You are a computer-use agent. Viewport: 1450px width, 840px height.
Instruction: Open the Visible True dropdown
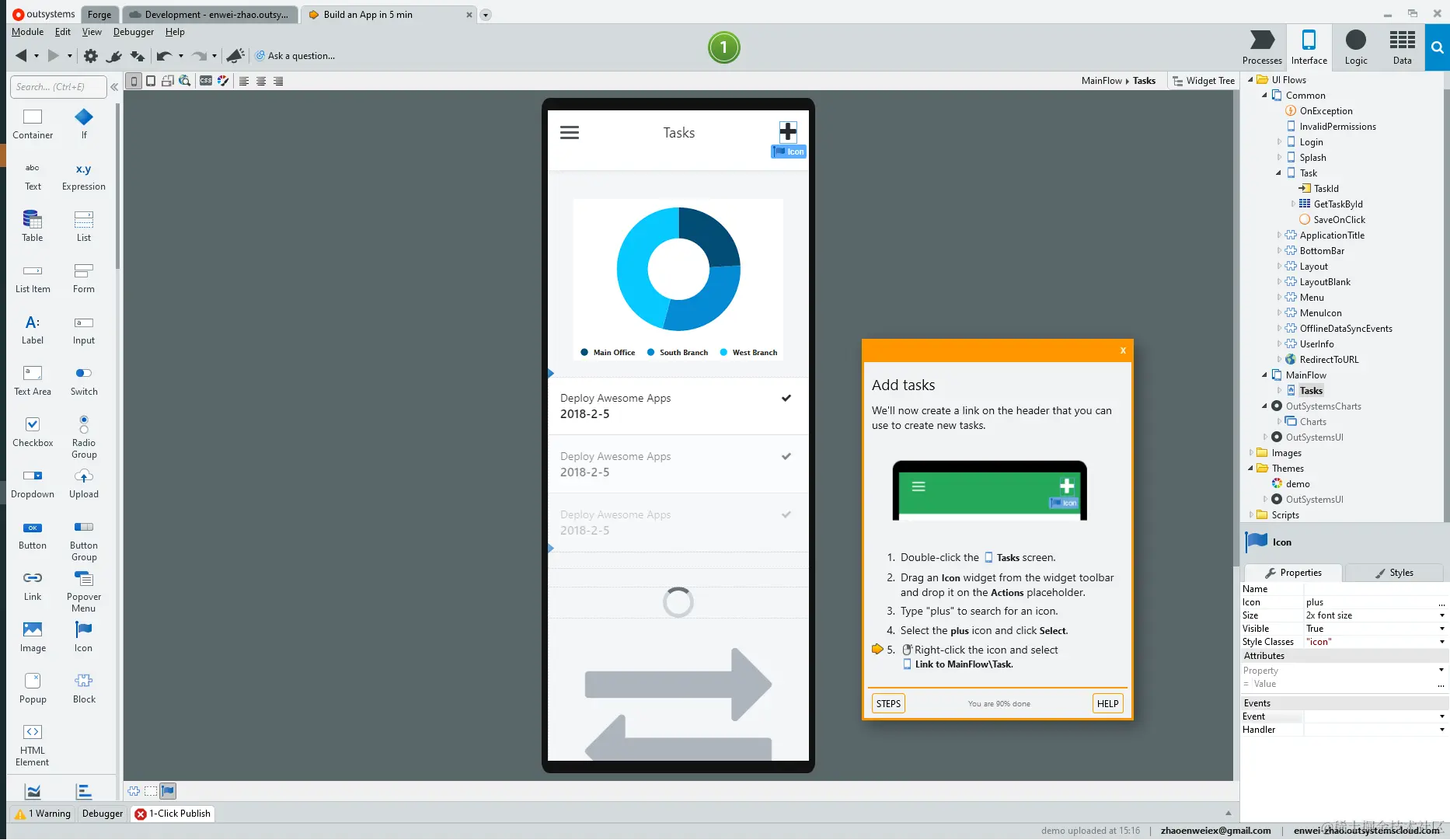pyautogui.click(x=1442, y=629)
